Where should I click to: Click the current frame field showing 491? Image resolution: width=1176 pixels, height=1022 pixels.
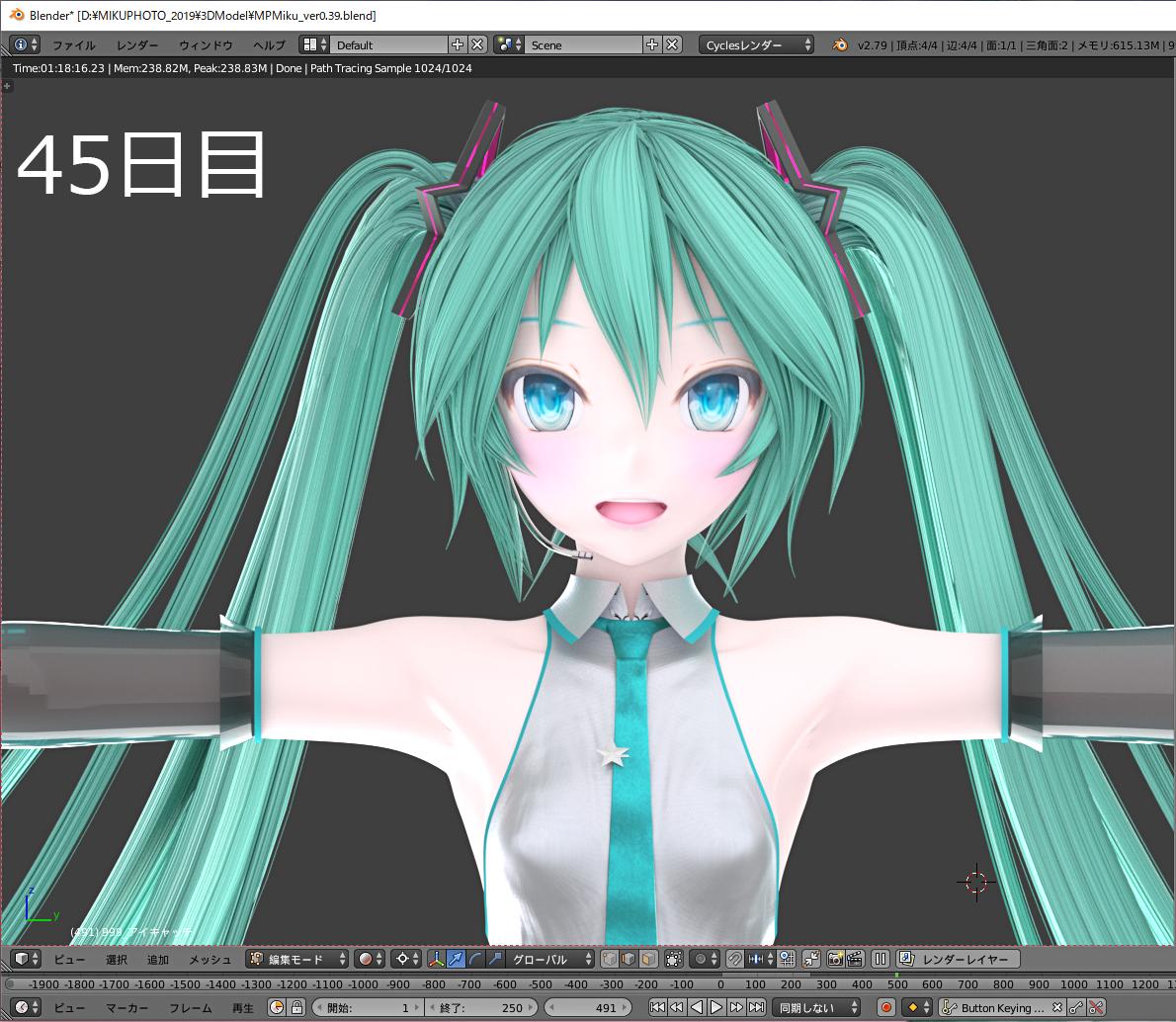587,1007
